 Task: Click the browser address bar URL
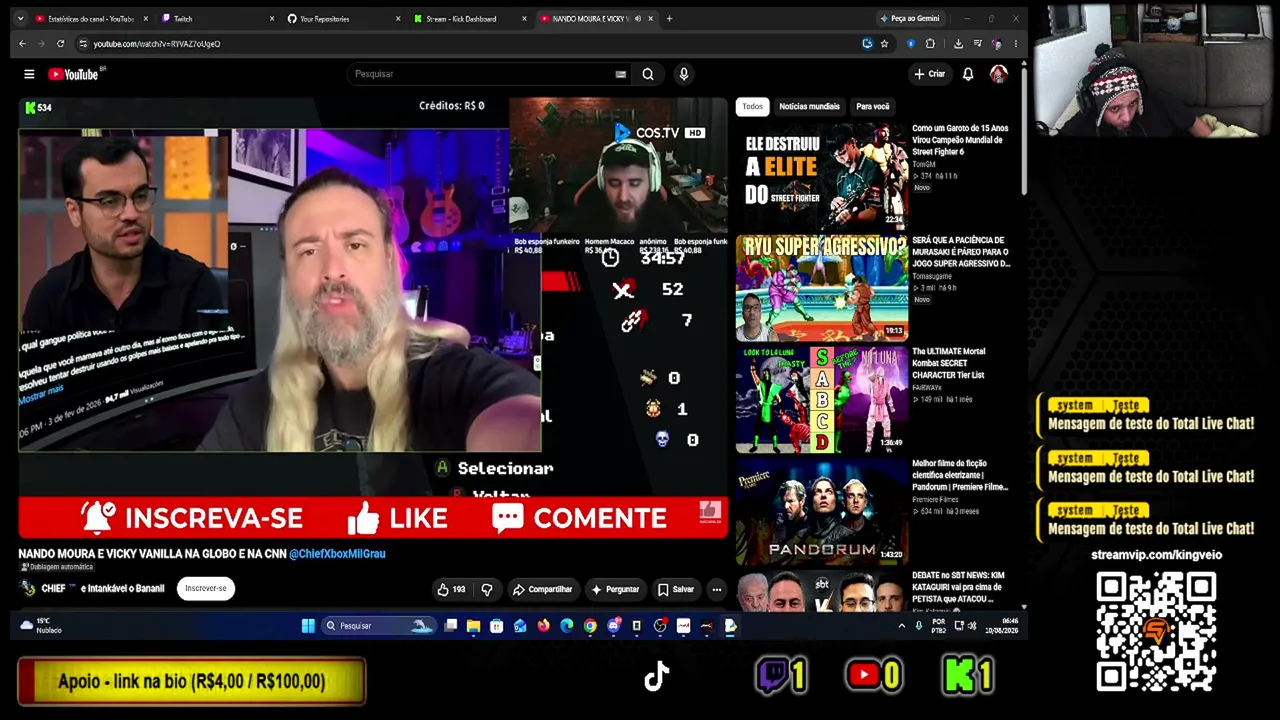[x=157, y=44]
